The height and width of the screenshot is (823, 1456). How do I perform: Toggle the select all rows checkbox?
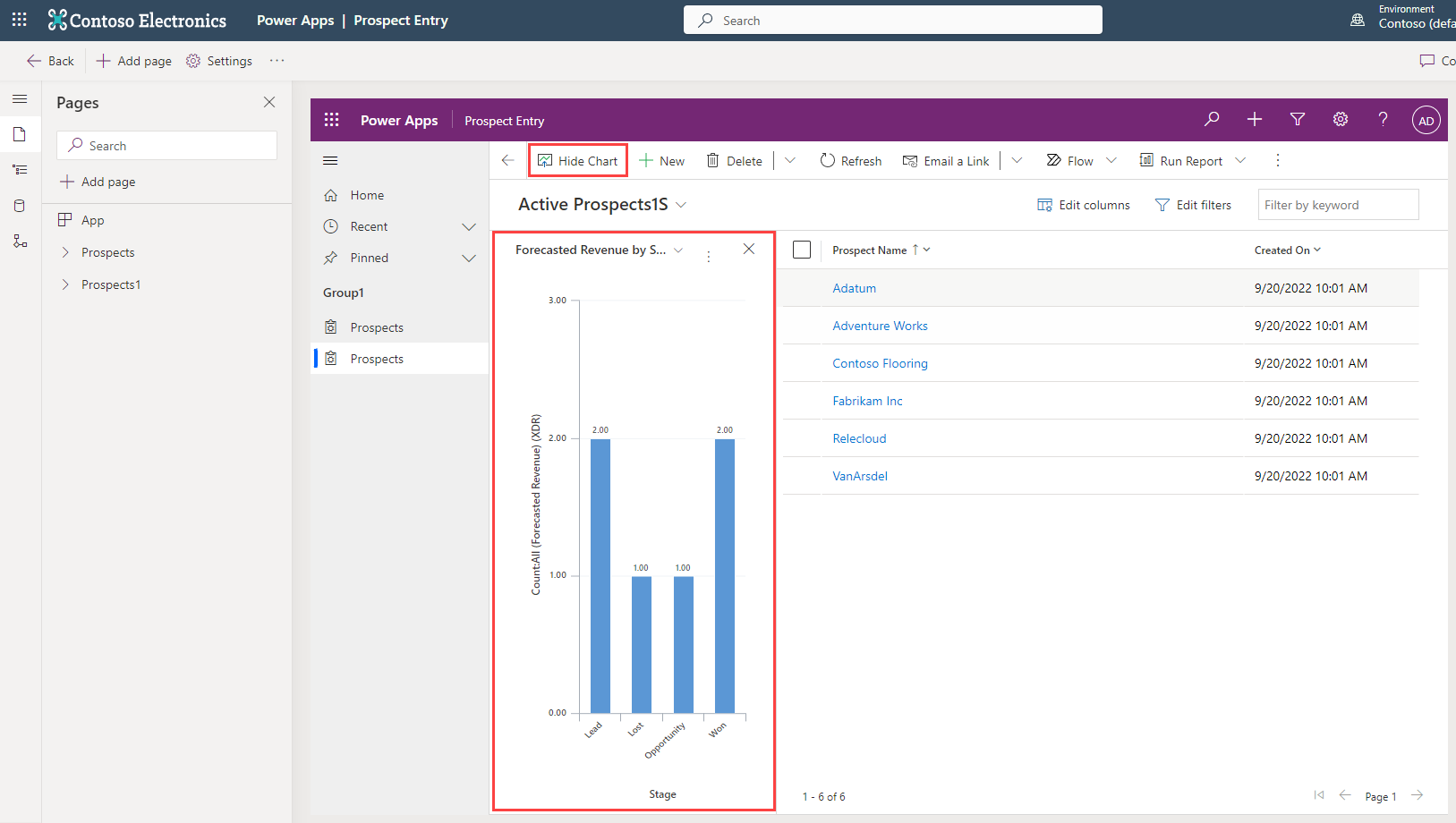point(802,250)
